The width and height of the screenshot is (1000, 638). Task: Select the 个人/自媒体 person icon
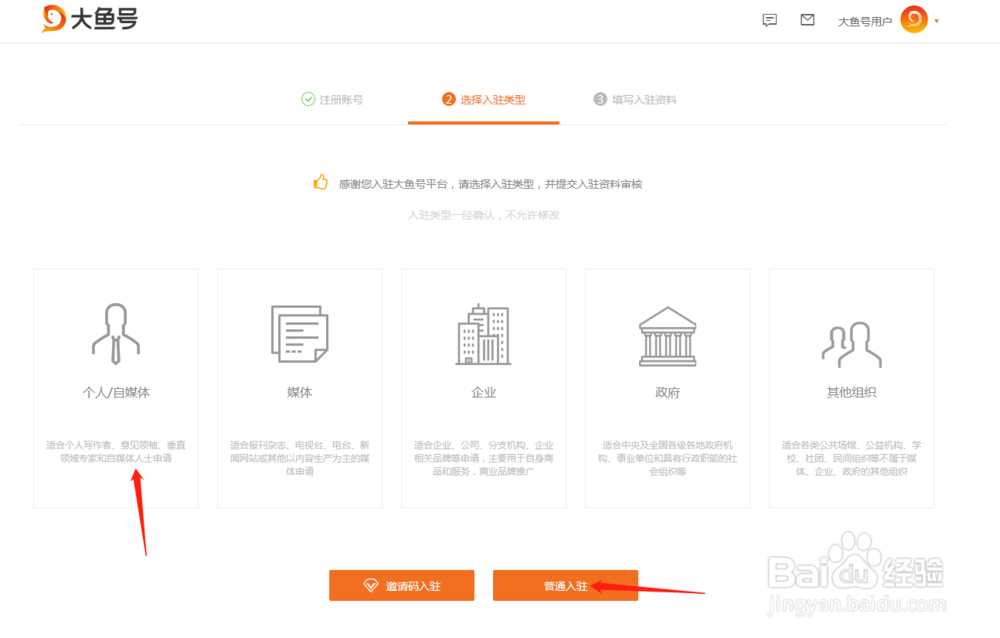[116, 334]
